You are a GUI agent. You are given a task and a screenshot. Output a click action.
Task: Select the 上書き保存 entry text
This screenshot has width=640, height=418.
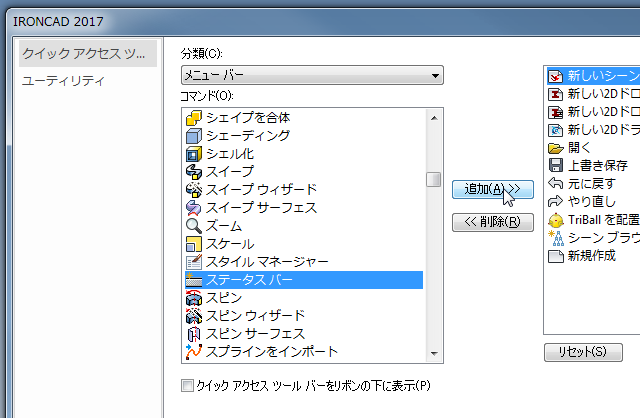click(x=598, y=165)
